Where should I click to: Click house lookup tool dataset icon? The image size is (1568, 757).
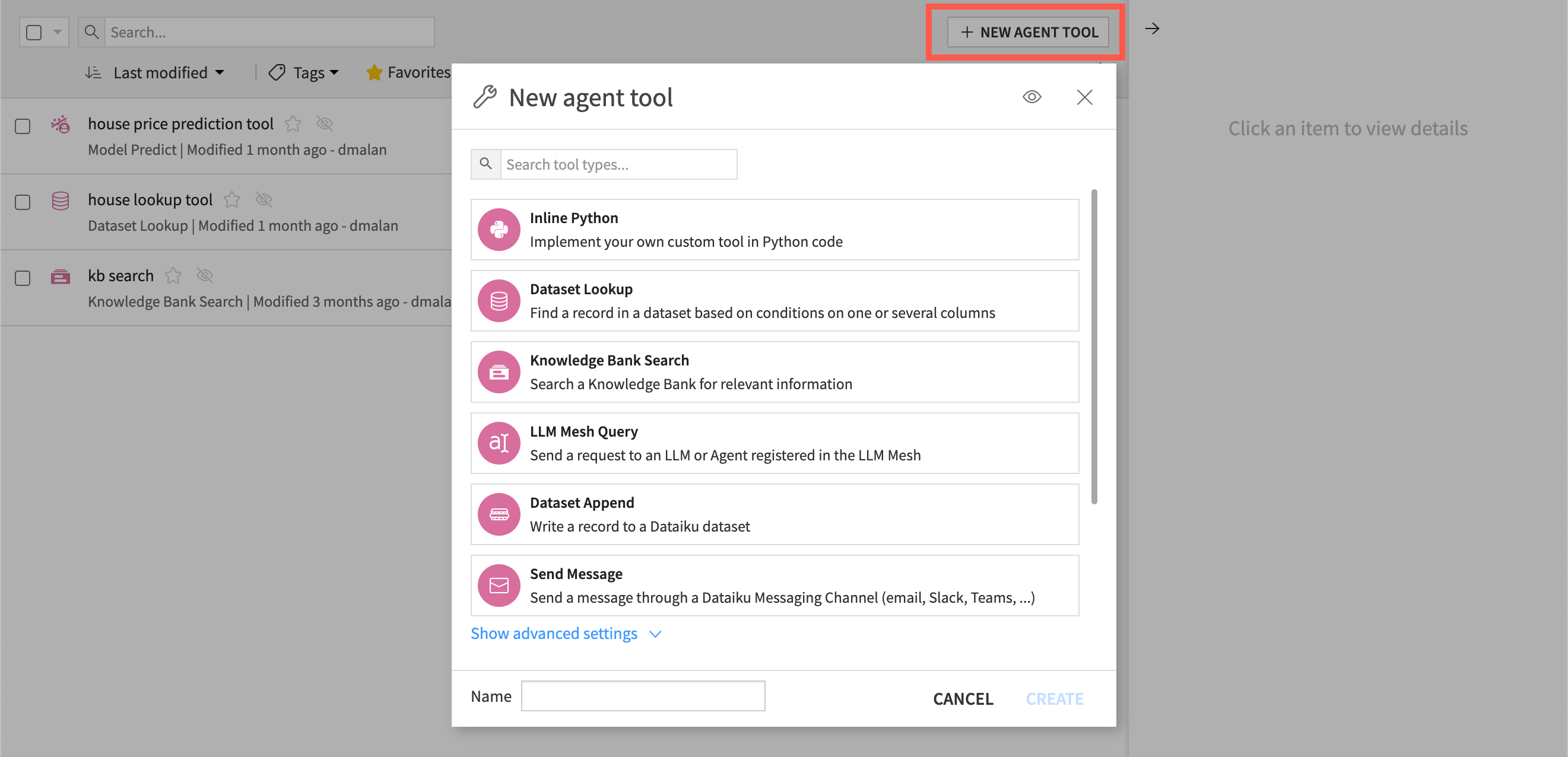[x=61, y=200]
